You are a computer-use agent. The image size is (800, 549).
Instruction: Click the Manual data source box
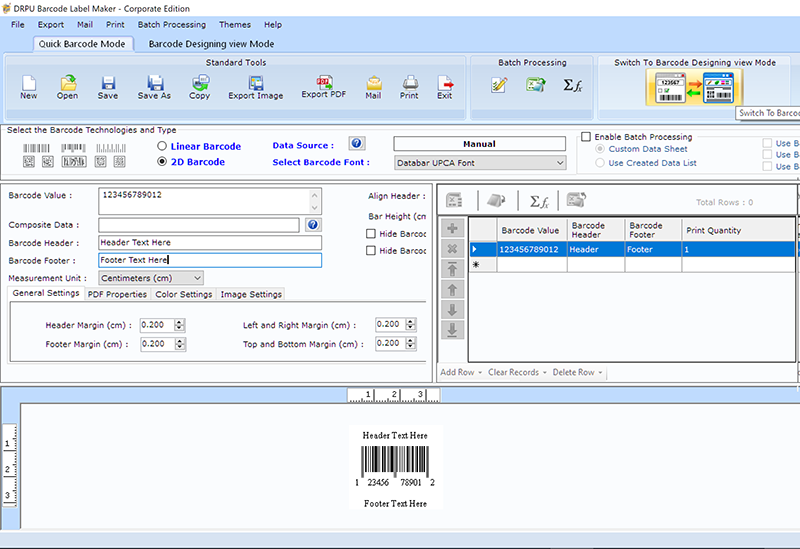(x=480, y=144)
